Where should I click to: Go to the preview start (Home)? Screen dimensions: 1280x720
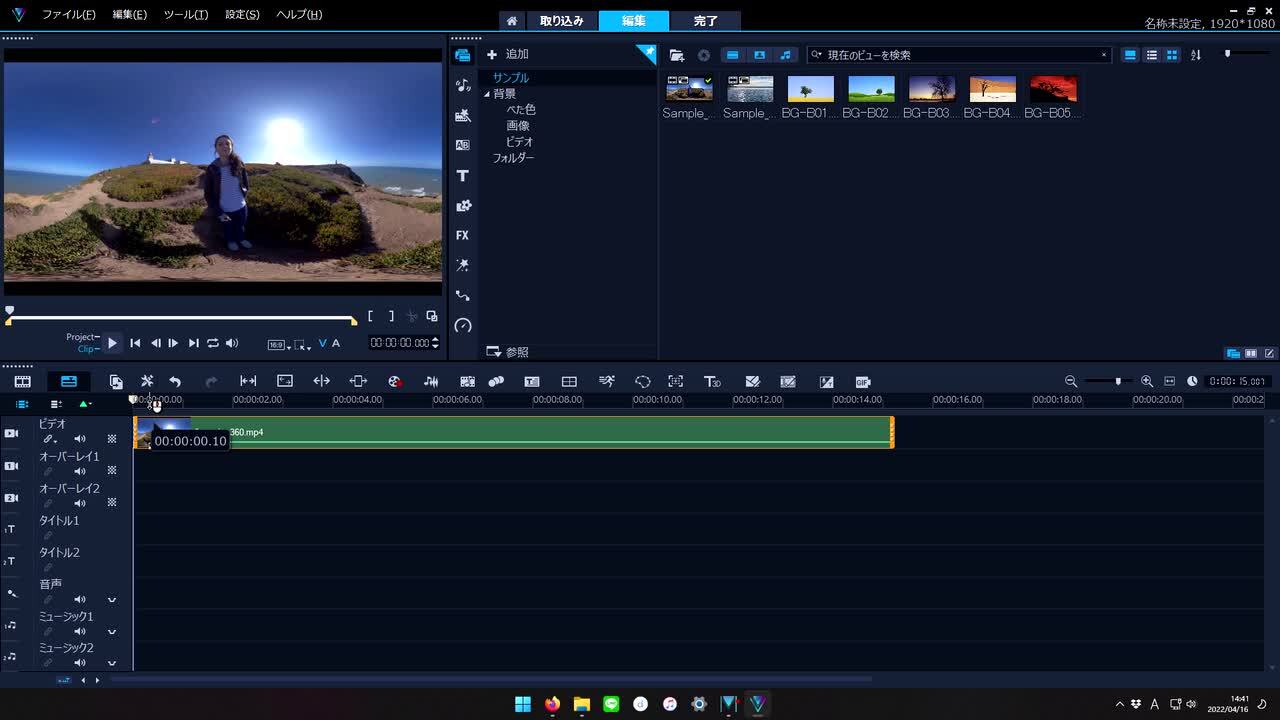(135, 343)
